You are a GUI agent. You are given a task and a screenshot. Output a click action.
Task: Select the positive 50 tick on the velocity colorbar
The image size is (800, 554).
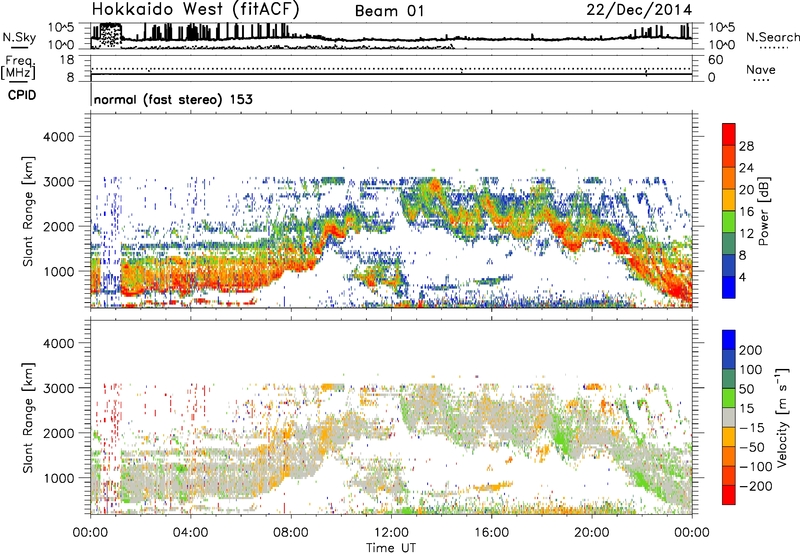pos(746,389)
